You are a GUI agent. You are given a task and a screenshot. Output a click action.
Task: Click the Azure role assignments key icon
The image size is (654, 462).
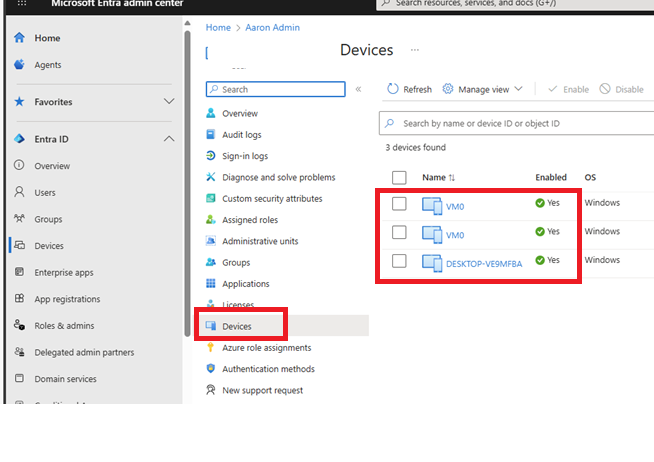pyautogui.click(x=211, y=347)
